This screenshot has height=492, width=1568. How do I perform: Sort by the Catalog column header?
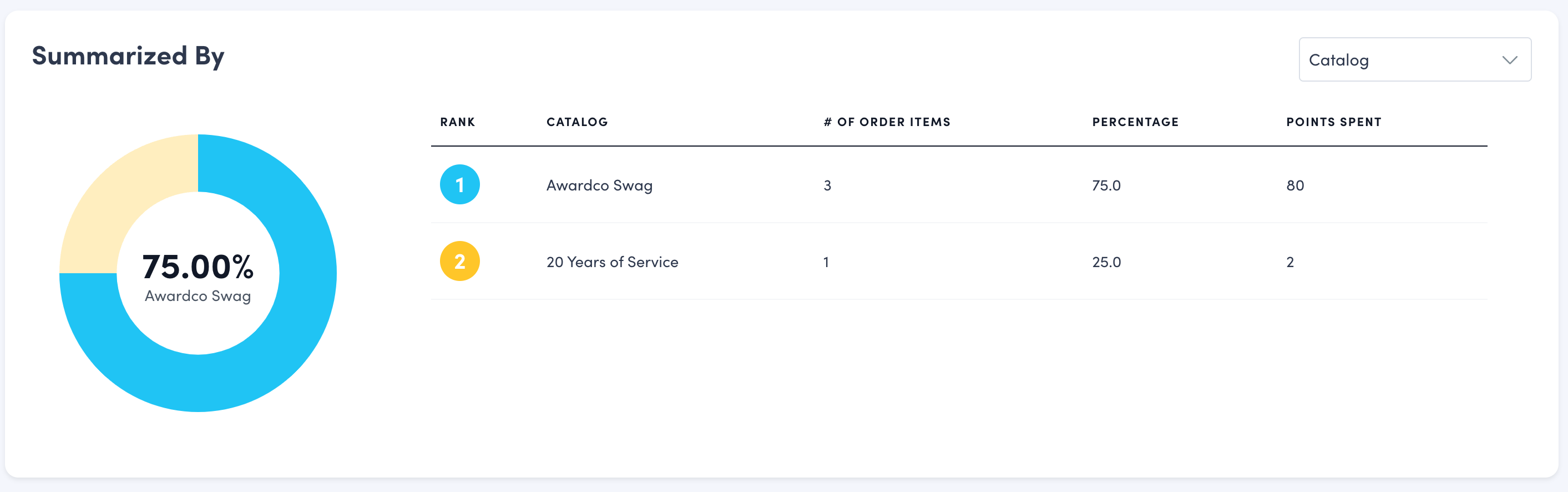pos(576,122)
